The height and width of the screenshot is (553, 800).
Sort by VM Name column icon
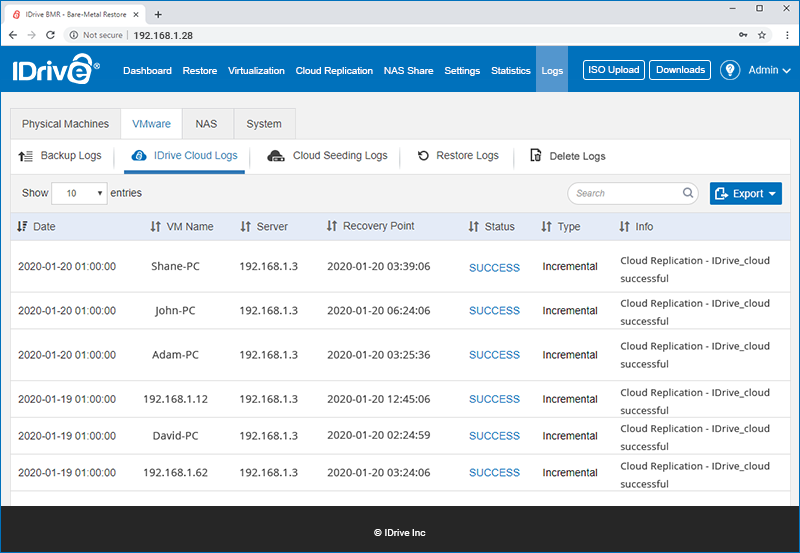coord(156,227)
